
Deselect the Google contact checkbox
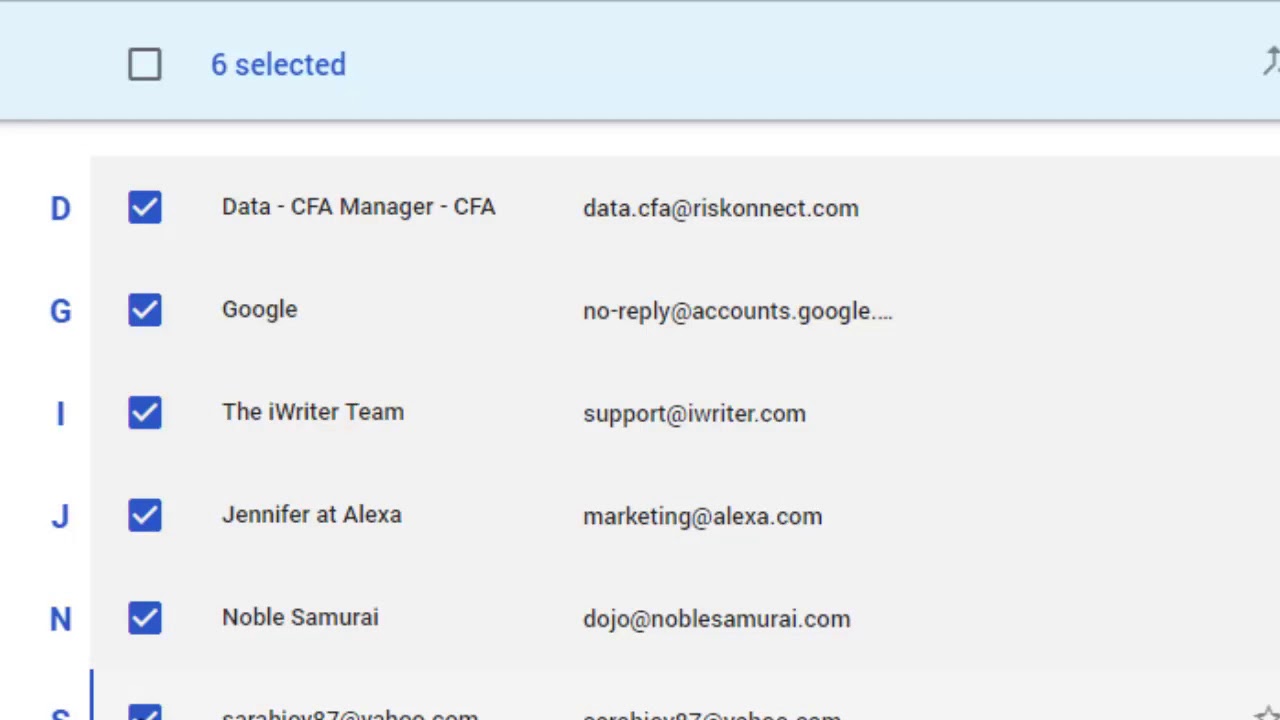click(145, 310)
